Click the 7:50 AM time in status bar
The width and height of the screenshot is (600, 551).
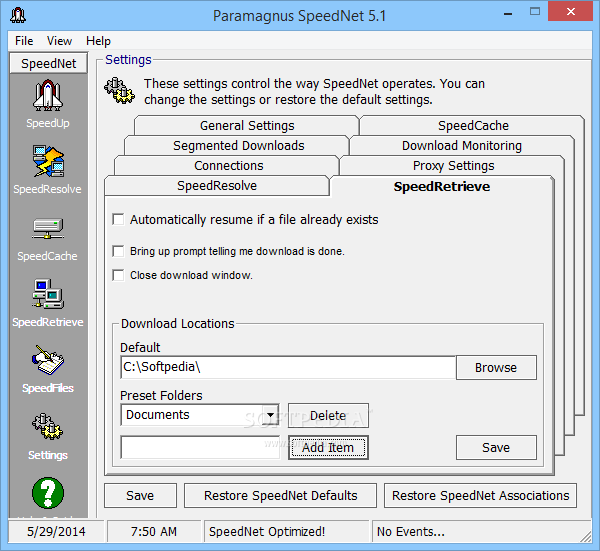coord(154,531)
